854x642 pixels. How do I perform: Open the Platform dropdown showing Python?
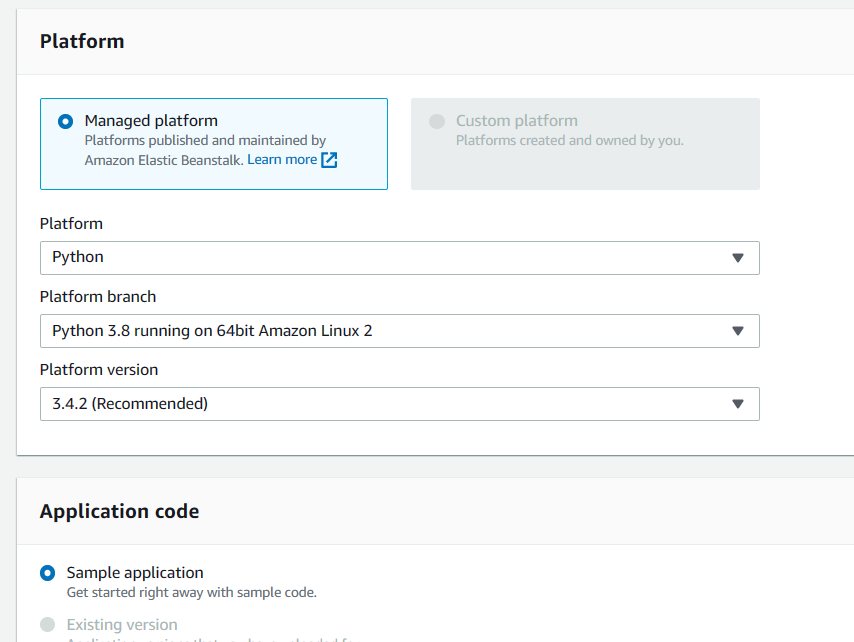399,258
